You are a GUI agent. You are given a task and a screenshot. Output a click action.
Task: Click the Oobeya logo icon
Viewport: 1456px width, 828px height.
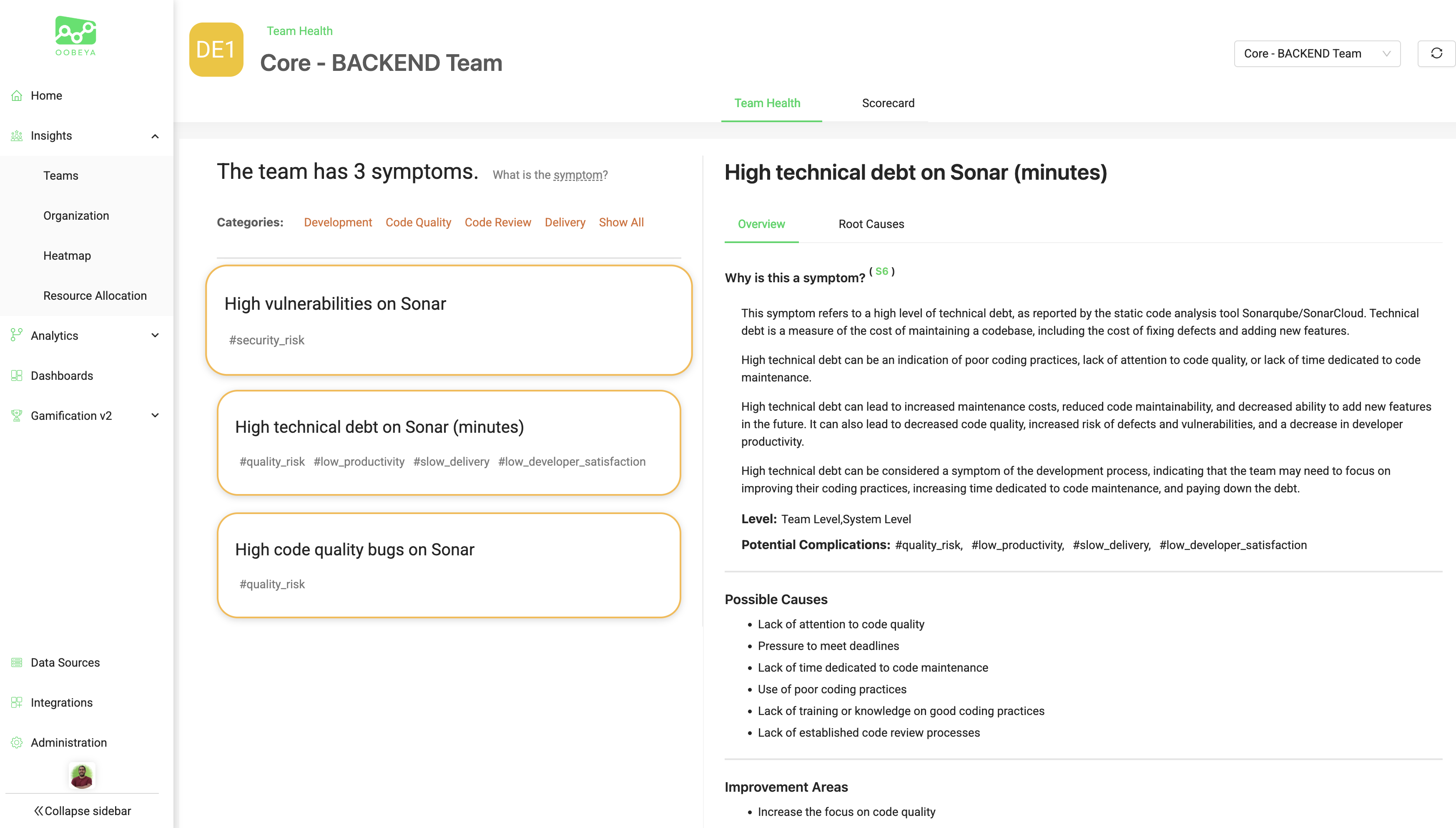(x=75, y=32)
